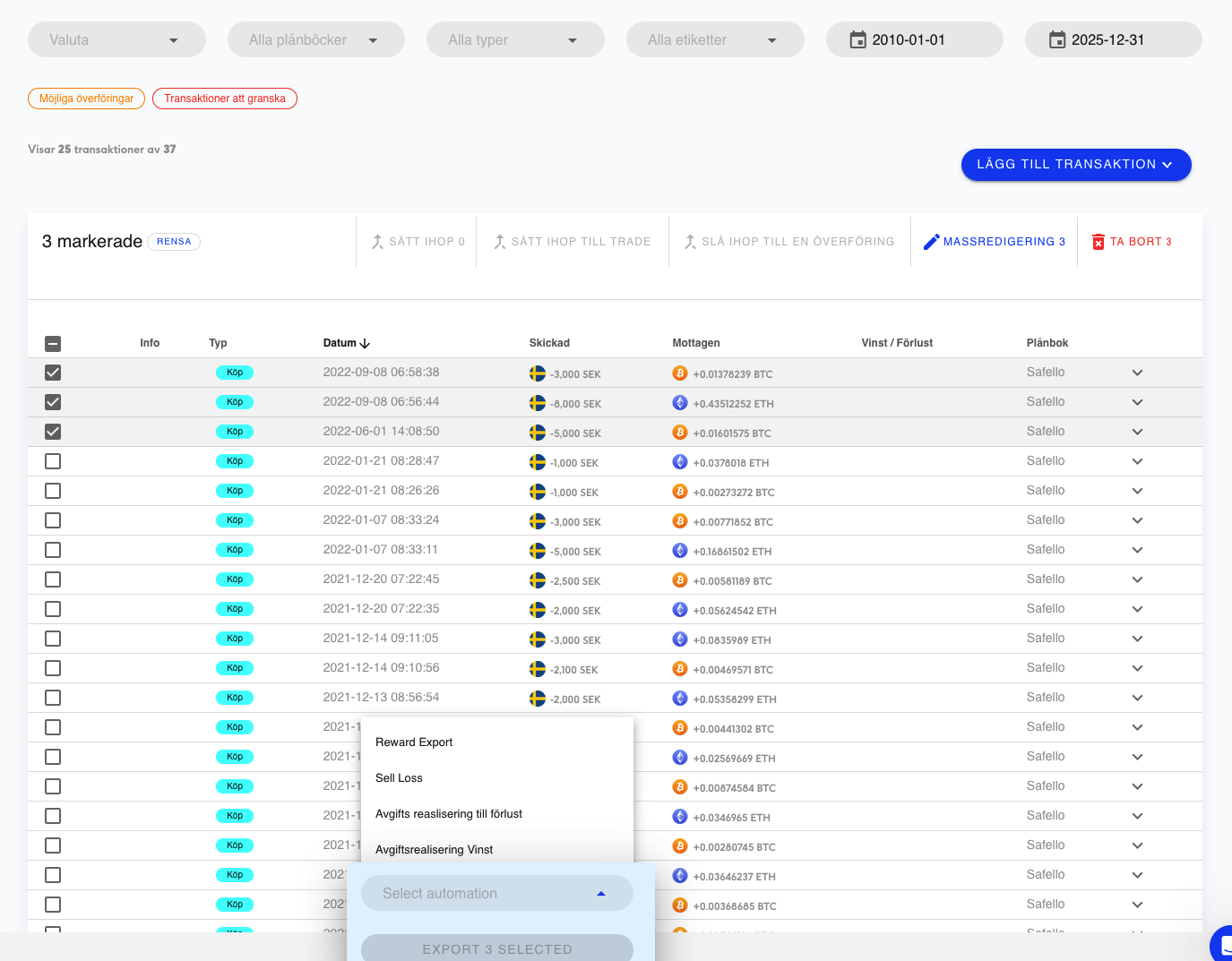Click the Rensa selection button
Viewport: 1232px width, 961px height.
point(174,242)
